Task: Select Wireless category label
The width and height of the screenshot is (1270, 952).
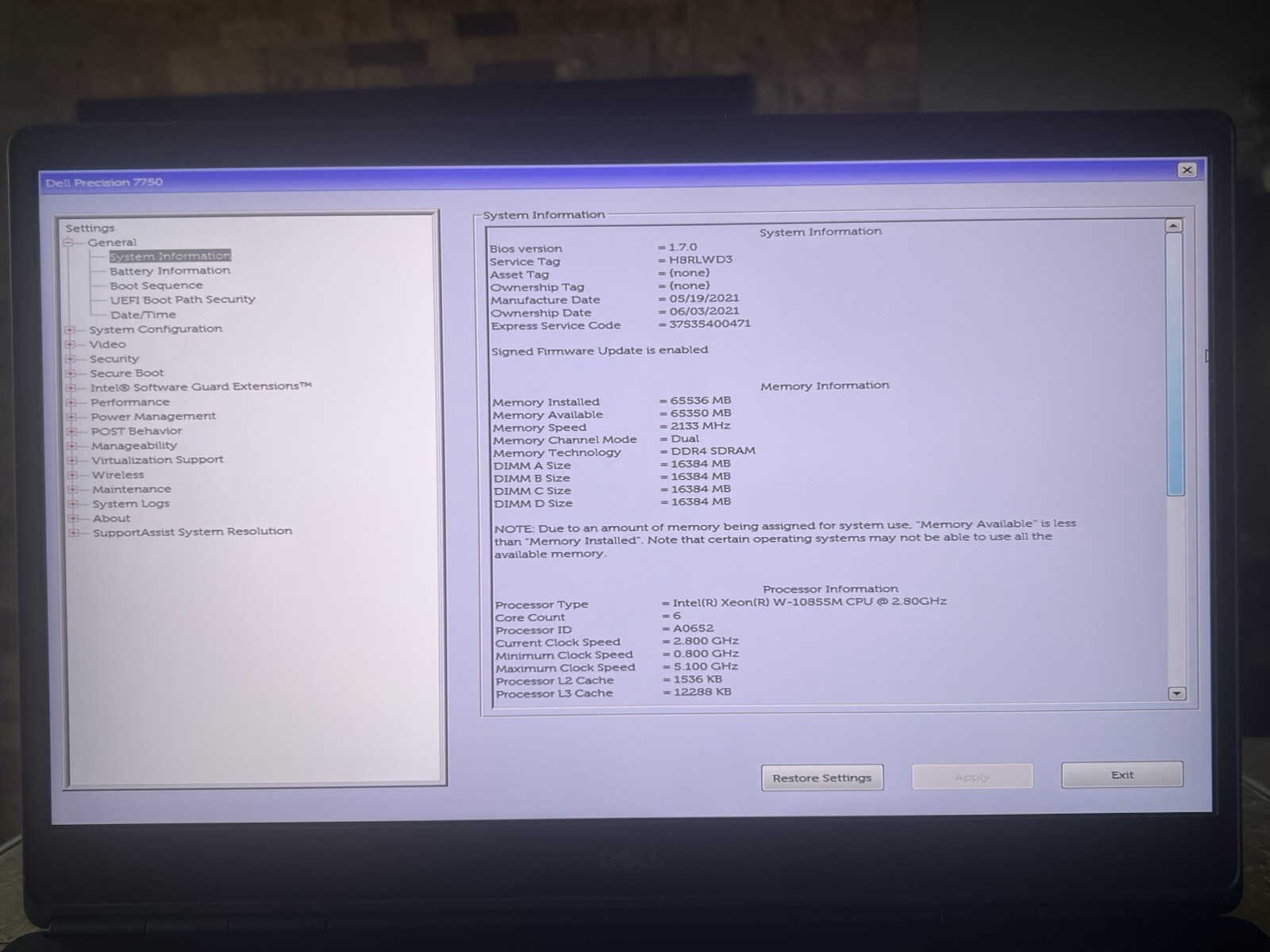Action: coord(118,474)
